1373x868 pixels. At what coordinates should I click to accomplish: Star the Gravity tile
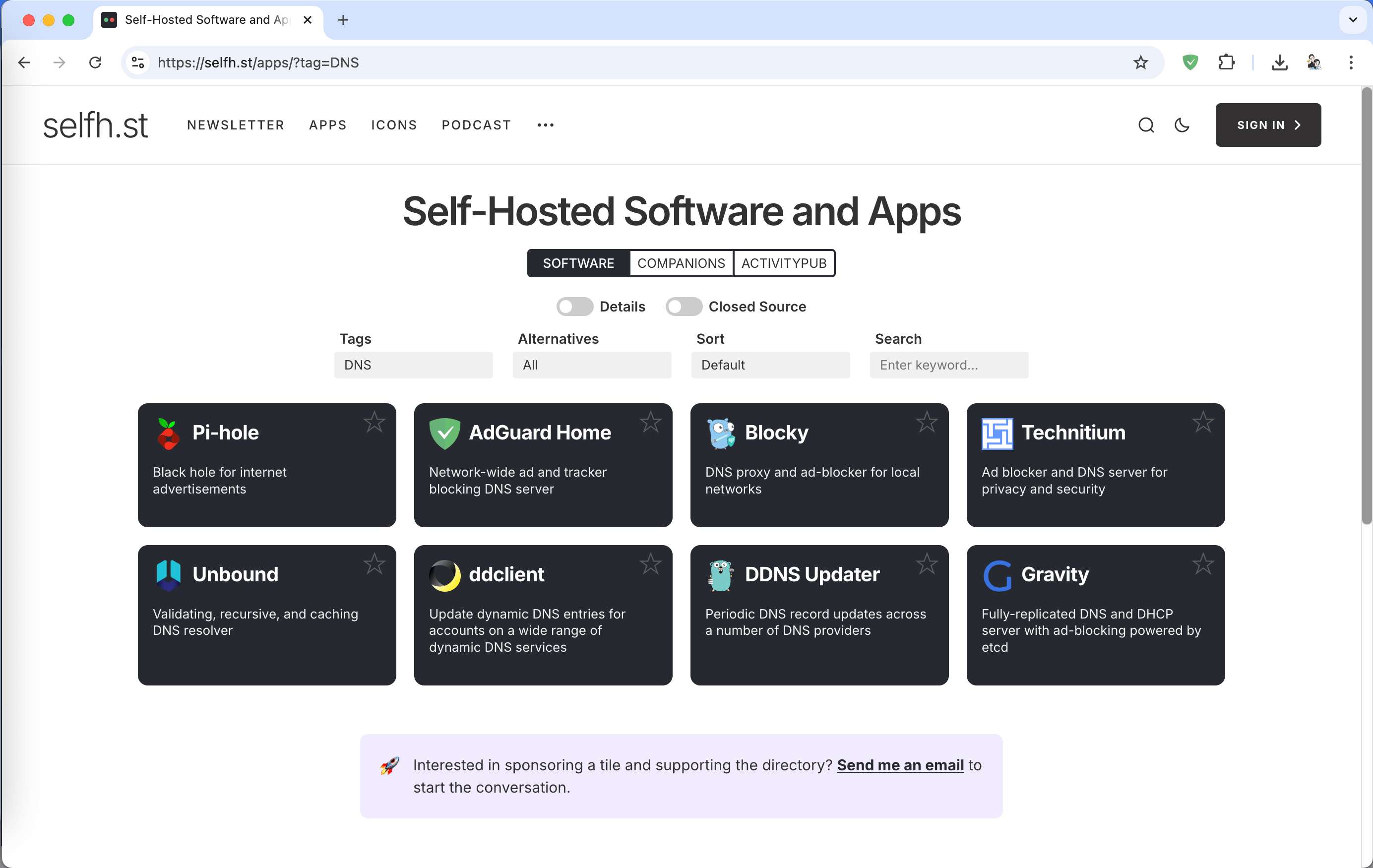1203,564
